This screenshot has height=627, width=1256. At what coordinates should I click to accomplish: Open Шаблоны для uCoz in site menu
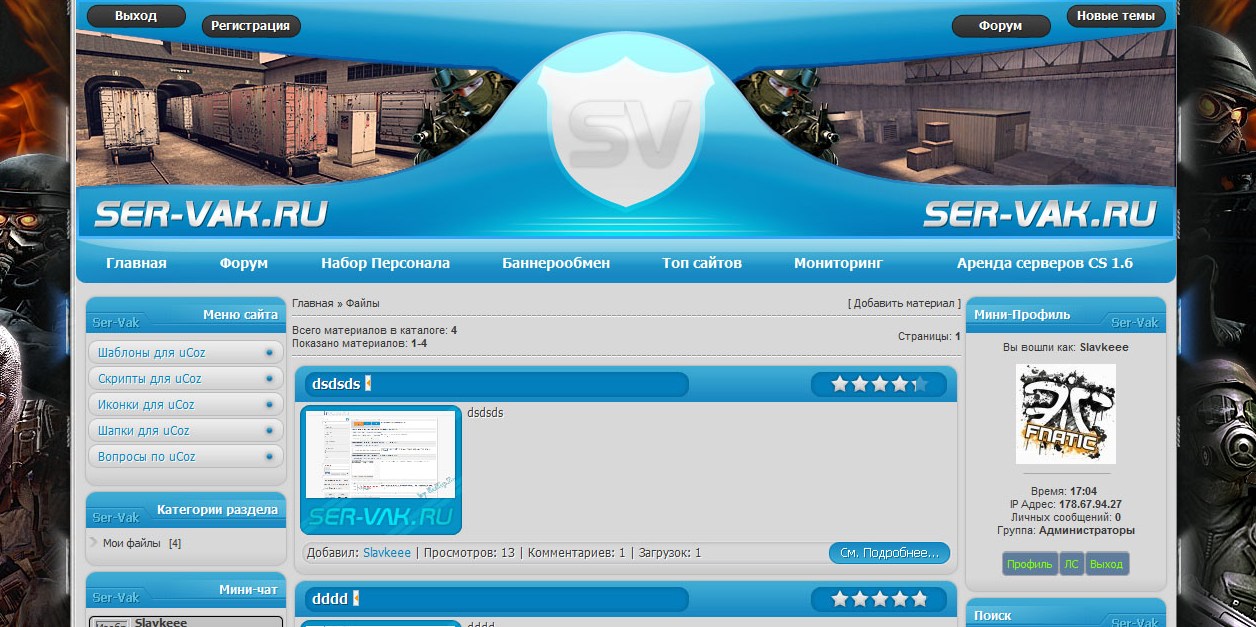186,353
